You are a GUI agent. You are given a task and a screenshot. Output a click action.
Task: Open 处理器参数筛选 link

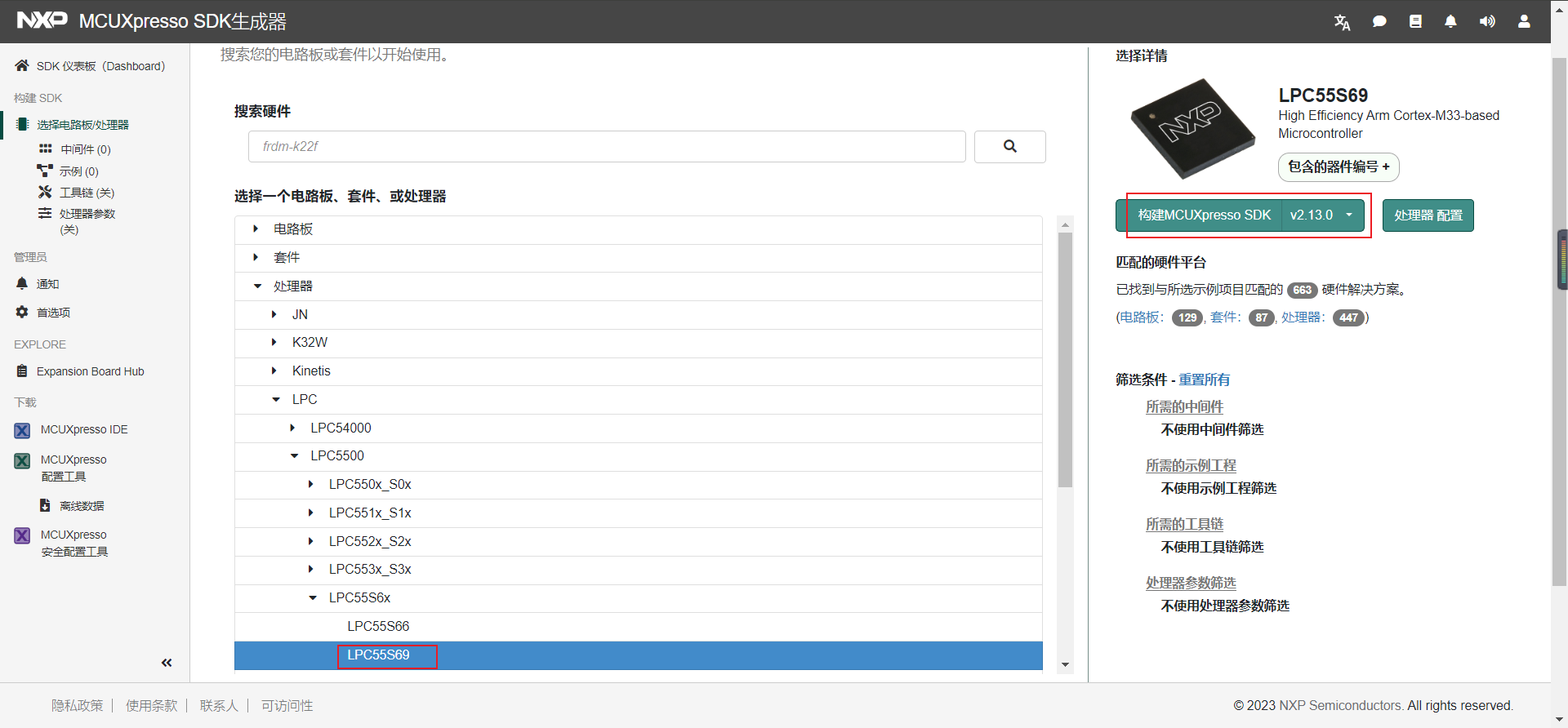click(x=1191, y=583)
